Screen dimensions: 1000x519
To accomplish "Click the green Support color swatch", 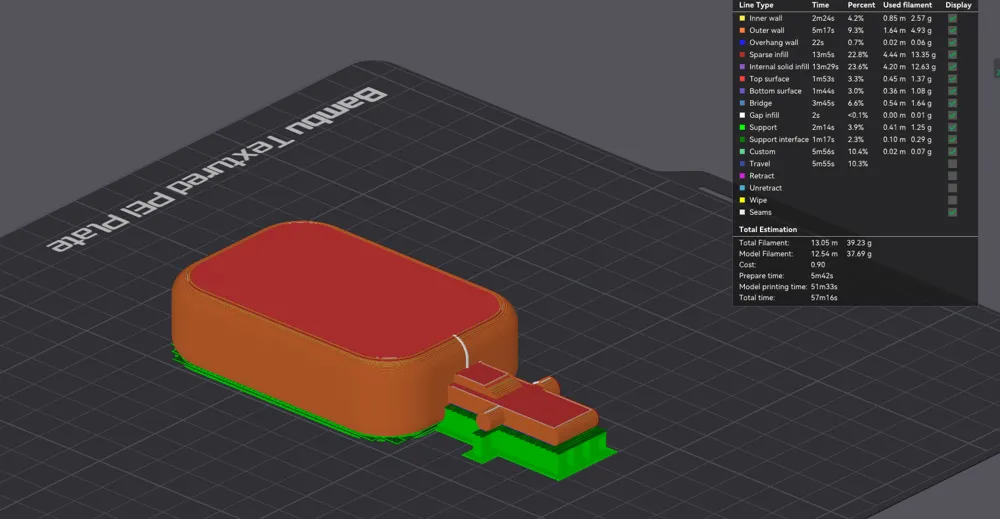I will (x=742, y=128).
